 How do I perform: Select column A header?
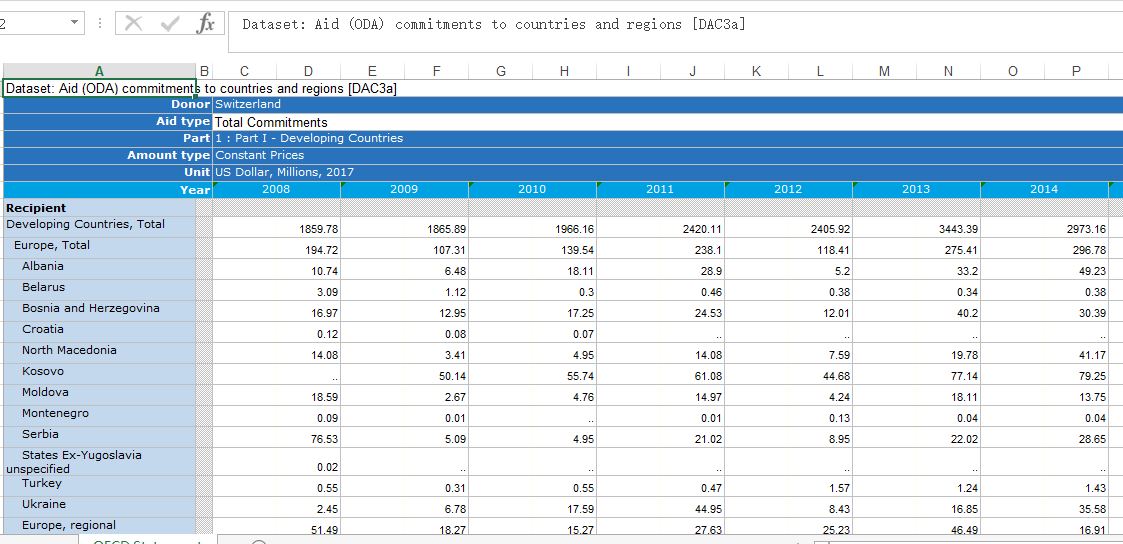[100, 71]
